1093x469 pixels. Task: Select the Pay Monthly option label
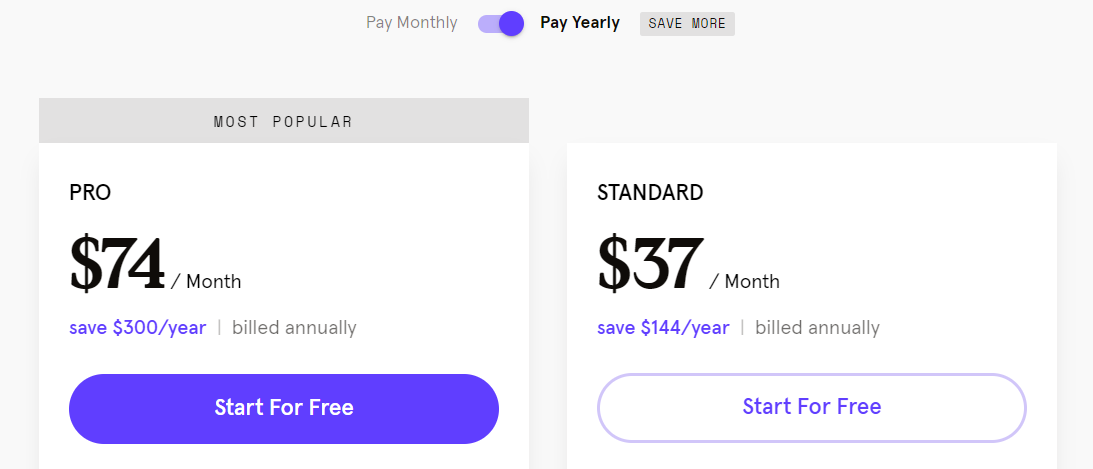411,23
